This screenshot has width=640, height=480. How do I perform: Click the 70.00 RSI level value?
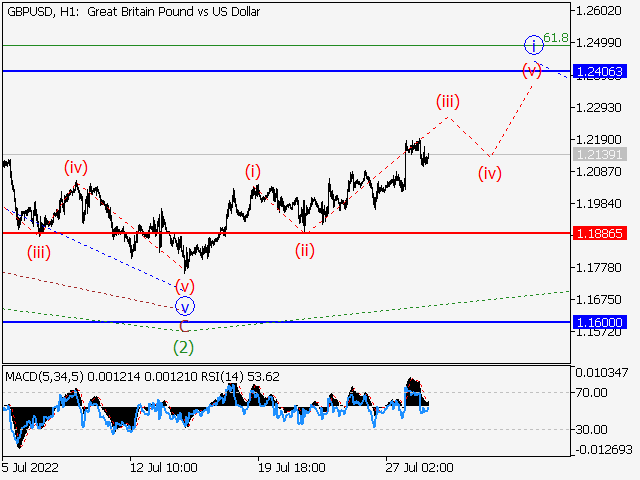591,393
